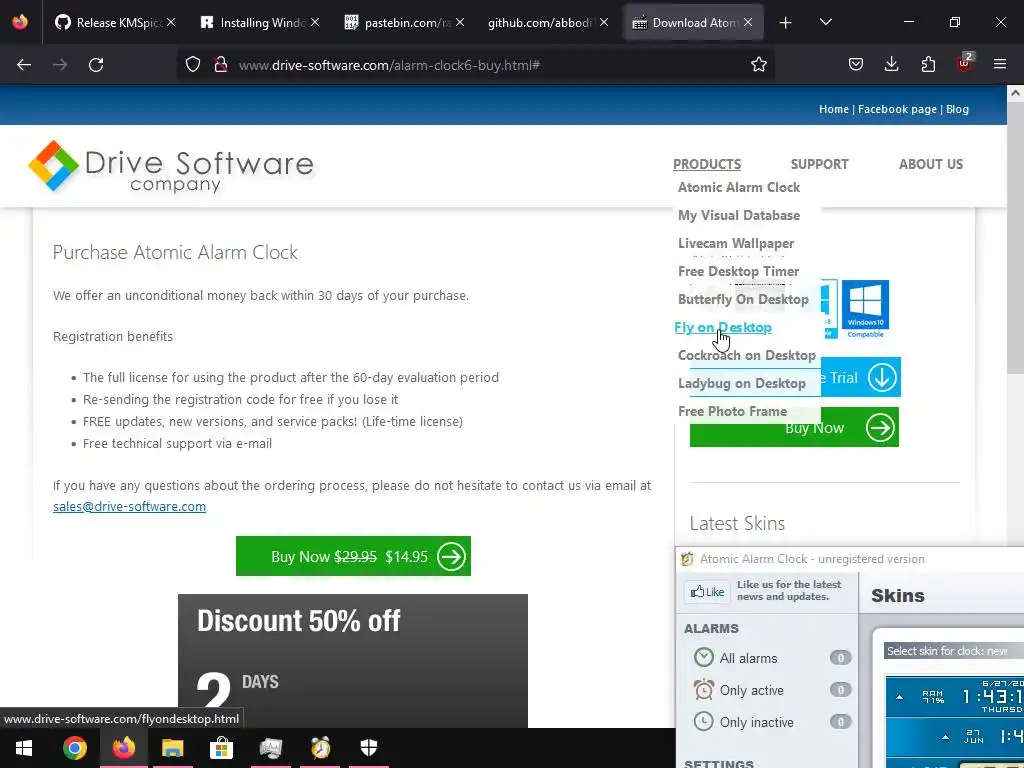Choose Fly on Desktop menu item
The image size is (1024, 768).
tap(723, 328)
